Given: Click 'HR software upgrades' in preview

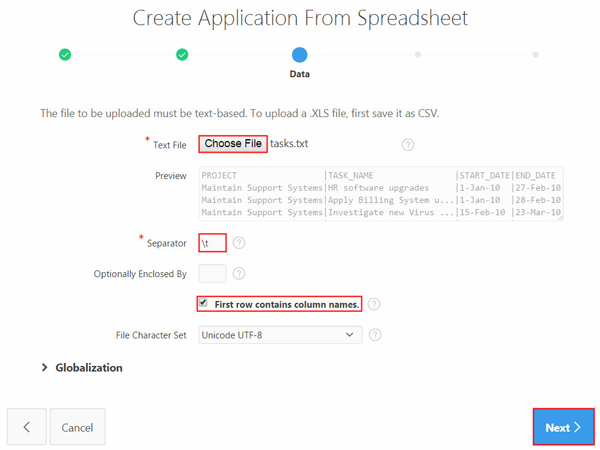Looking at the screenshot, I should [378, 188].
